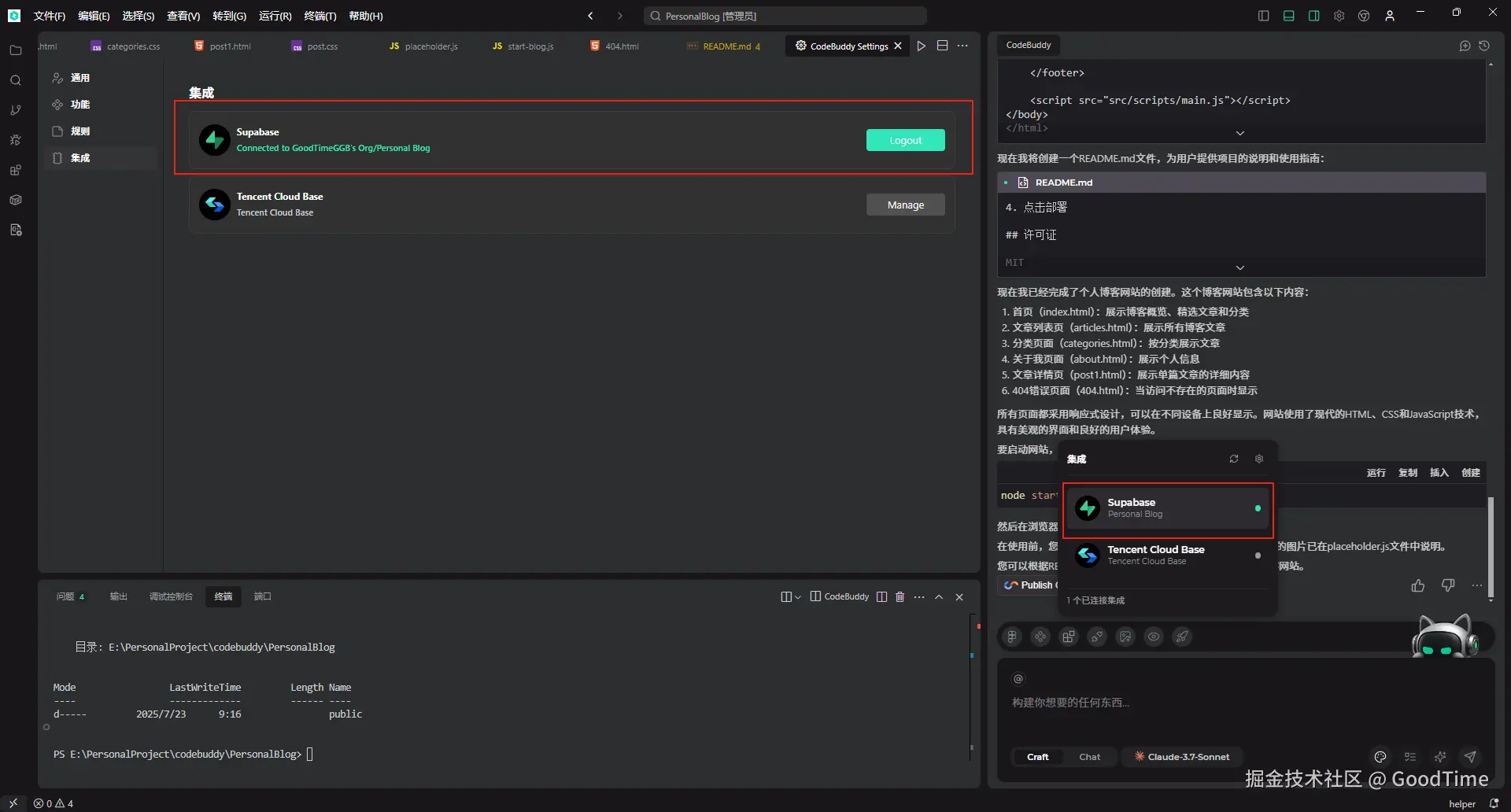The height and width of the screenshot is (812, 1511).
Task: Toggle the secondary sidebar layout icon
Action: click(x=1314, y=16)
